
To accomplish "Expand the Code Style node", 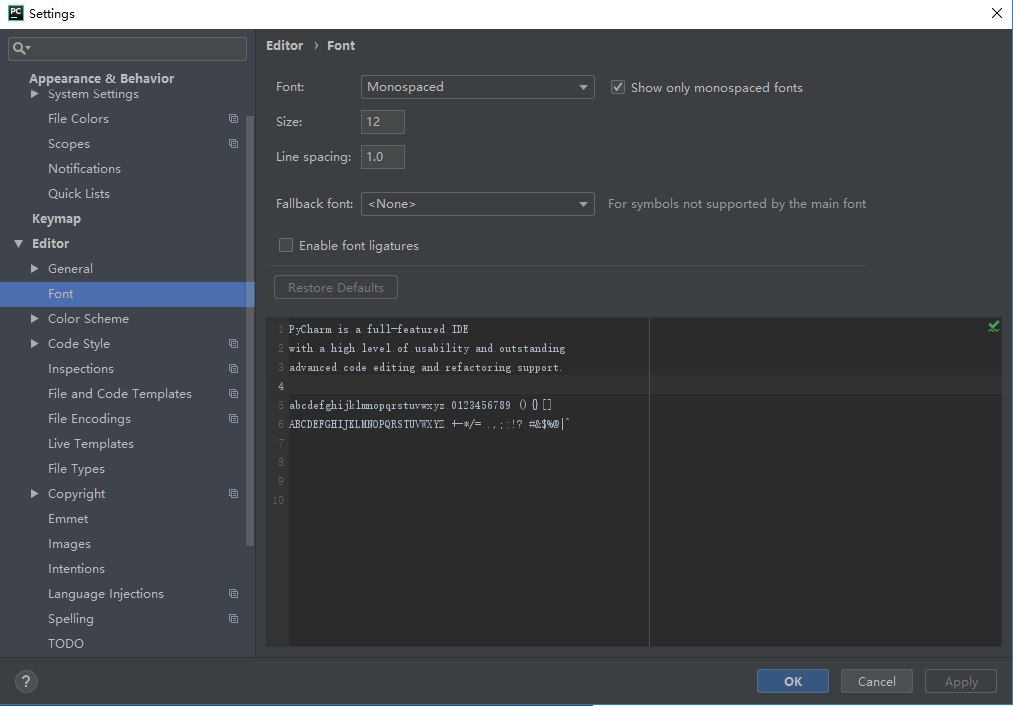I will pos(35,344).
